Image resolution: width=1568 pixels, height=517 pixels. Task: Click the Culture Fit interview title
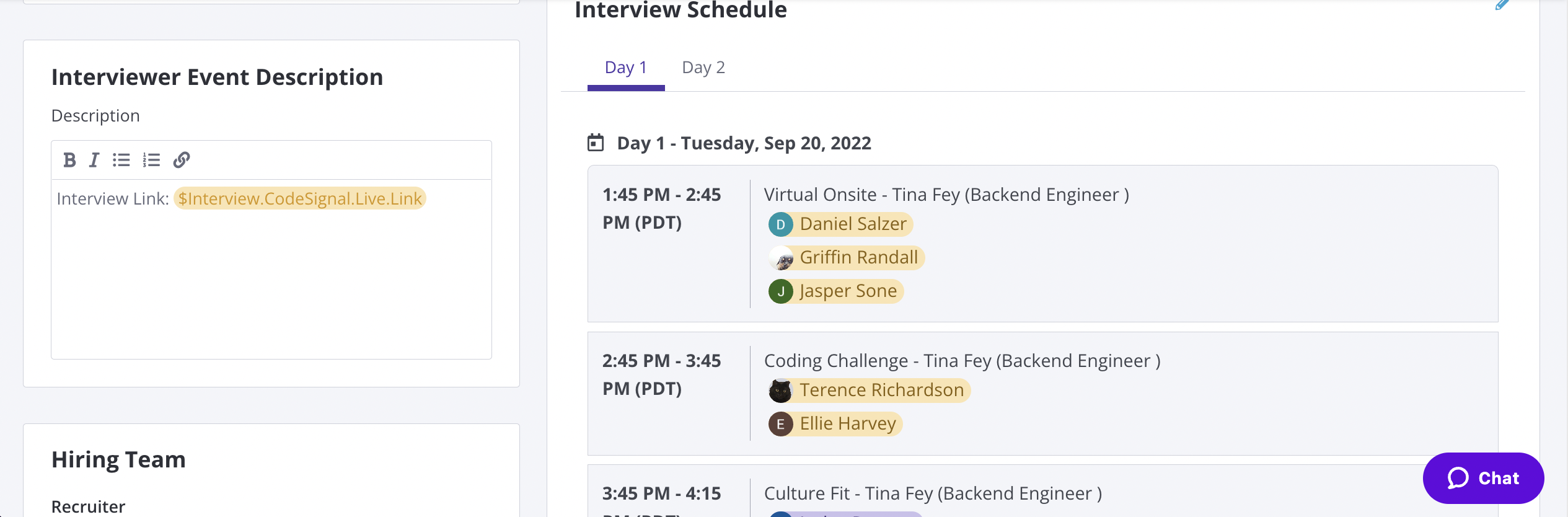[x=933, y=493]
